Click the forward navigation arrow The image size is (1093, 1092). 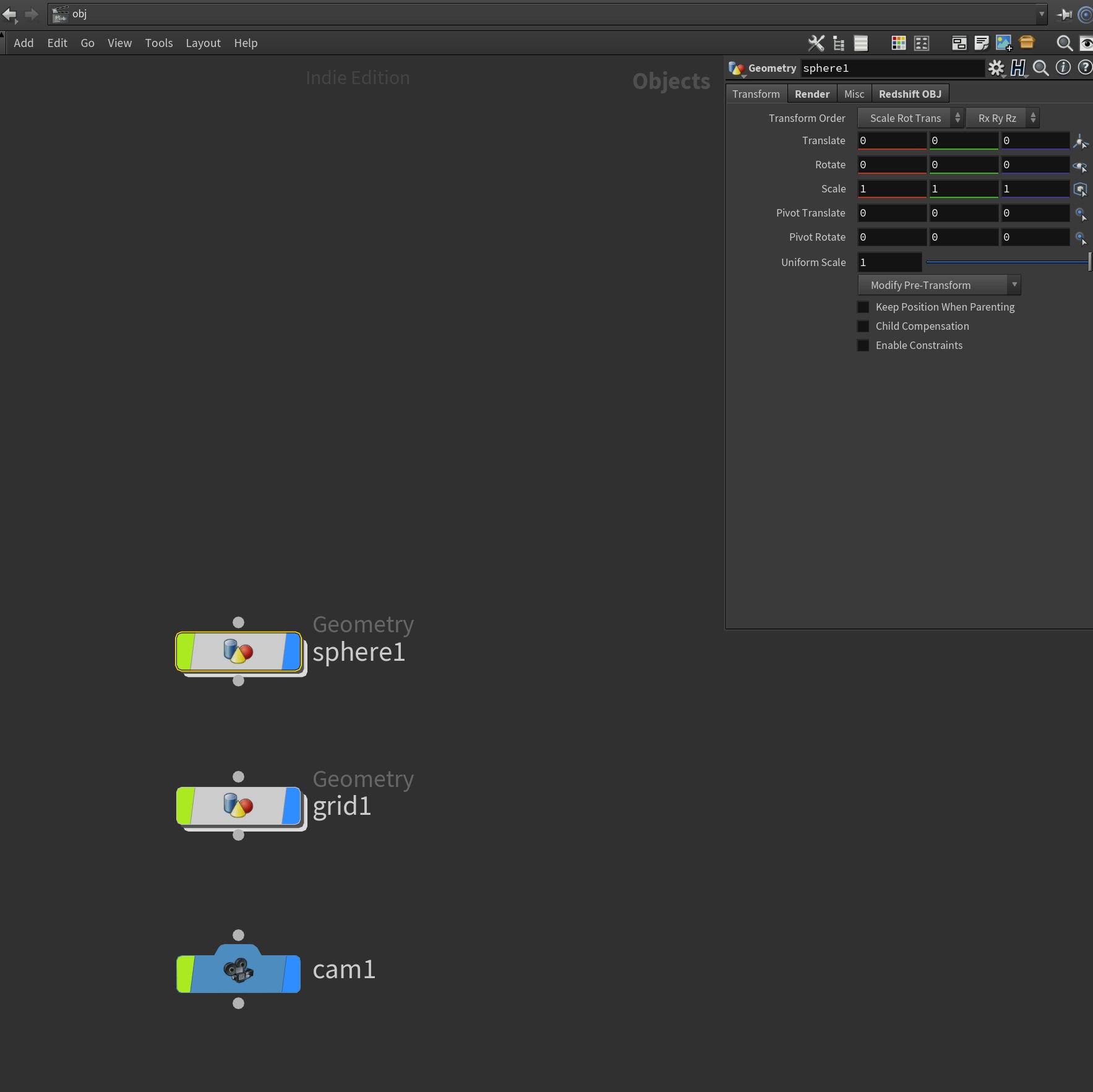point(32,14)
